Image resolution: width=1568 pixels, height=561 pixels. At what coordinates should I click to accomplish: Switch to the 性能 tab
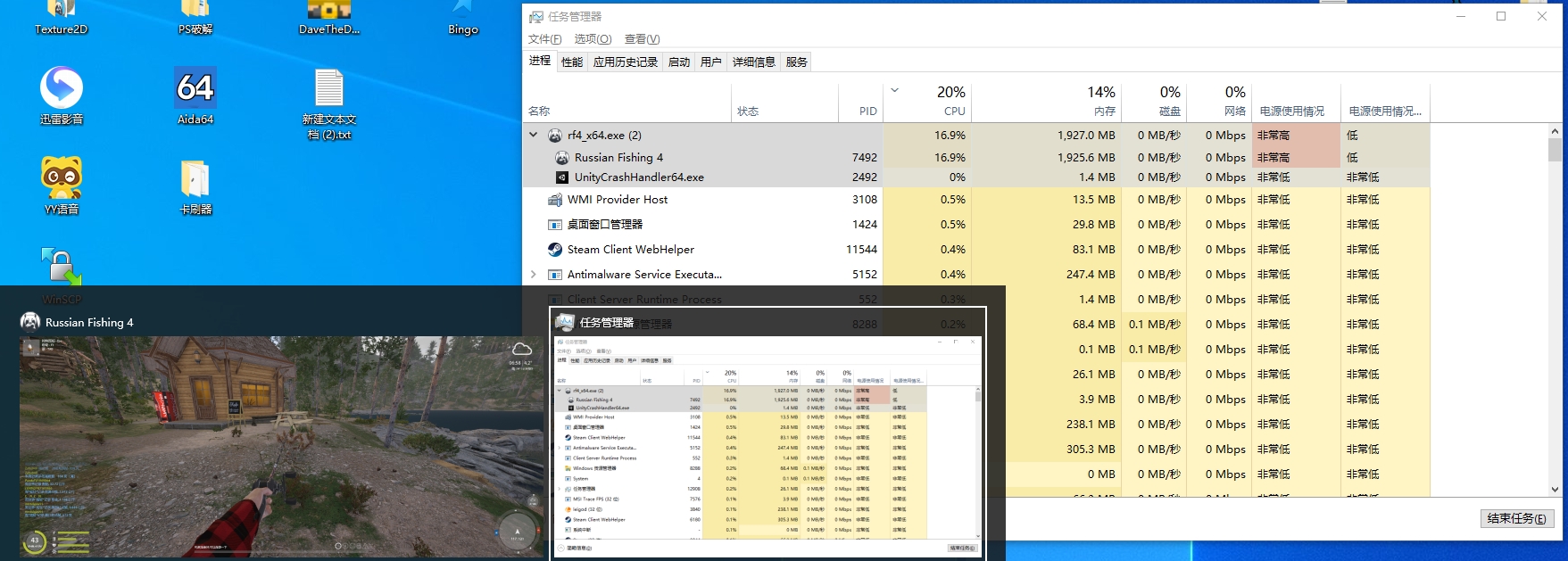pos(572,62)
